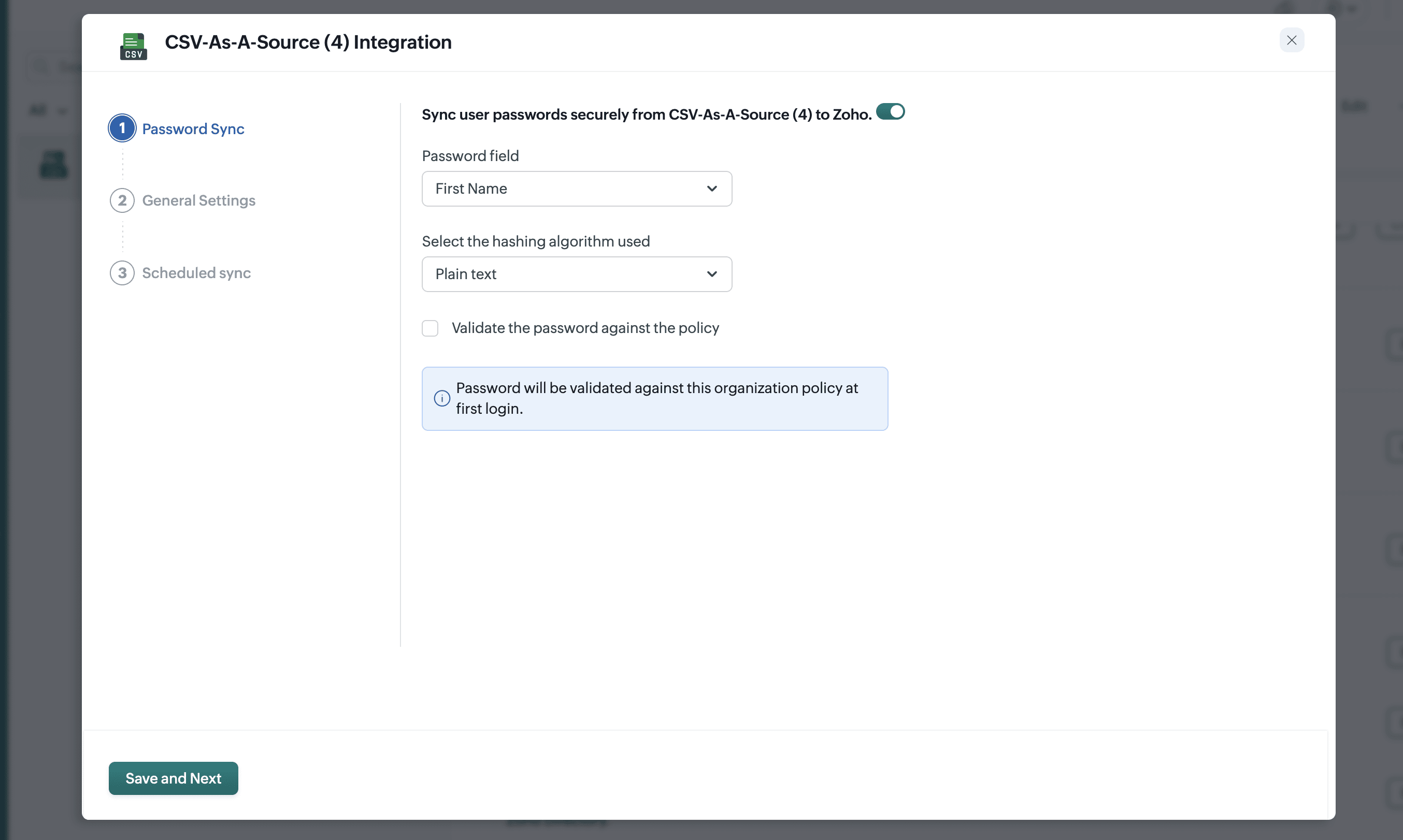Click the step 1 number circle
This screenshot has height=840, width=1403.
click(122, 128)
